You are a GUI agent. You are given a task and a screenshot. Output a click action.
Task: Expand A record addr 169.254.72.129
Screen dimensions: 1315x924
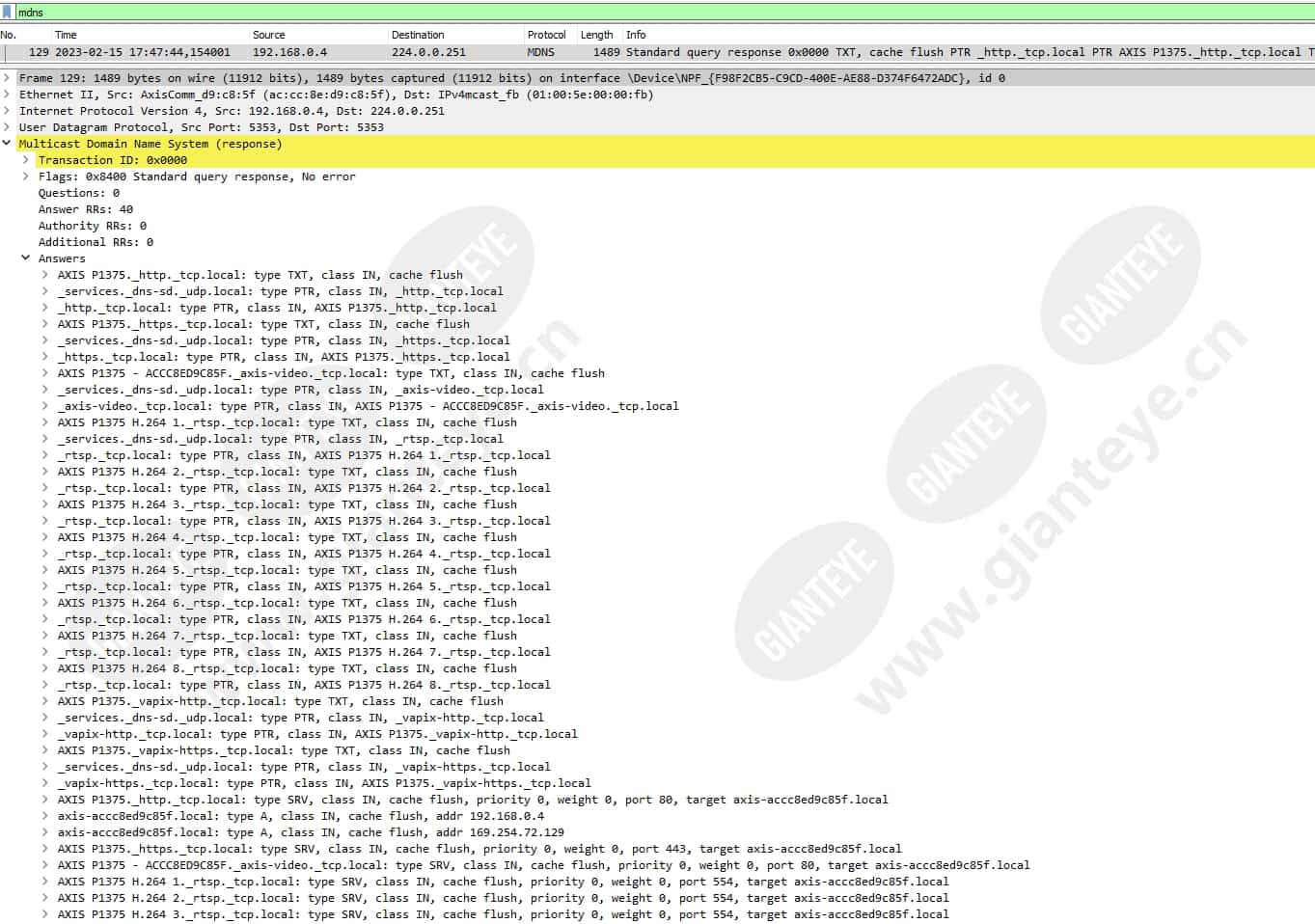(x=45, y=832)
